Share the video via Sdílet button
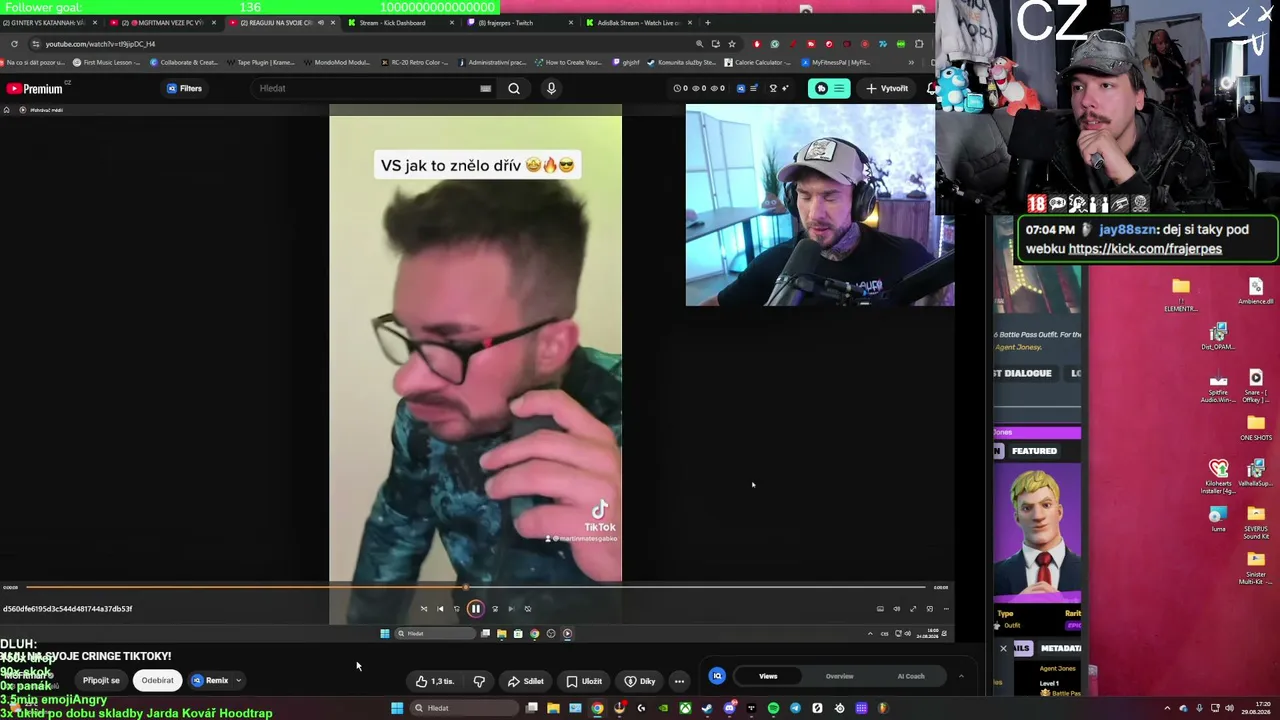This screenshot has height=720, width=1280. coord(526,681)
